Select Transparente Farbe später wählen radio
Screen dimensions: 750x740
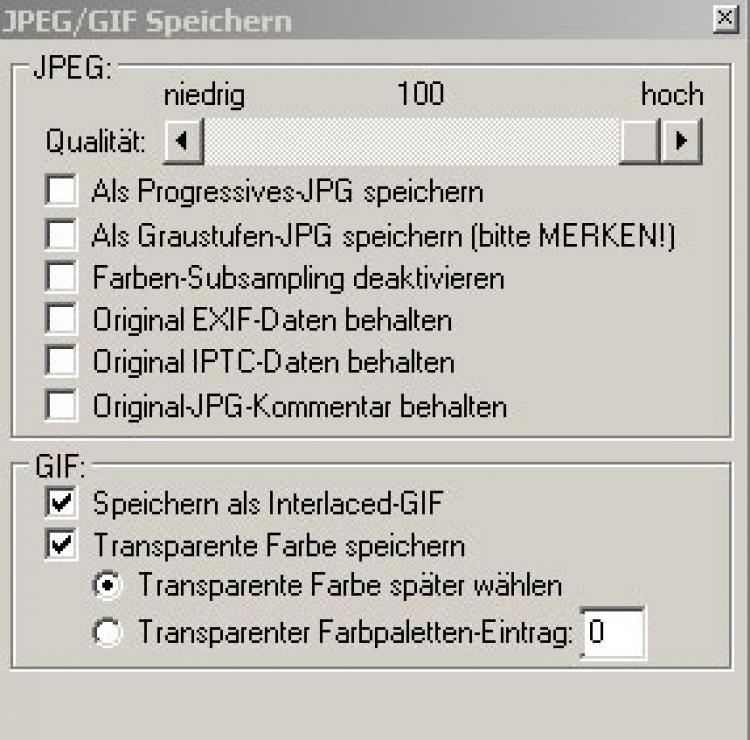pyautogui.click(x=108, y=585)
